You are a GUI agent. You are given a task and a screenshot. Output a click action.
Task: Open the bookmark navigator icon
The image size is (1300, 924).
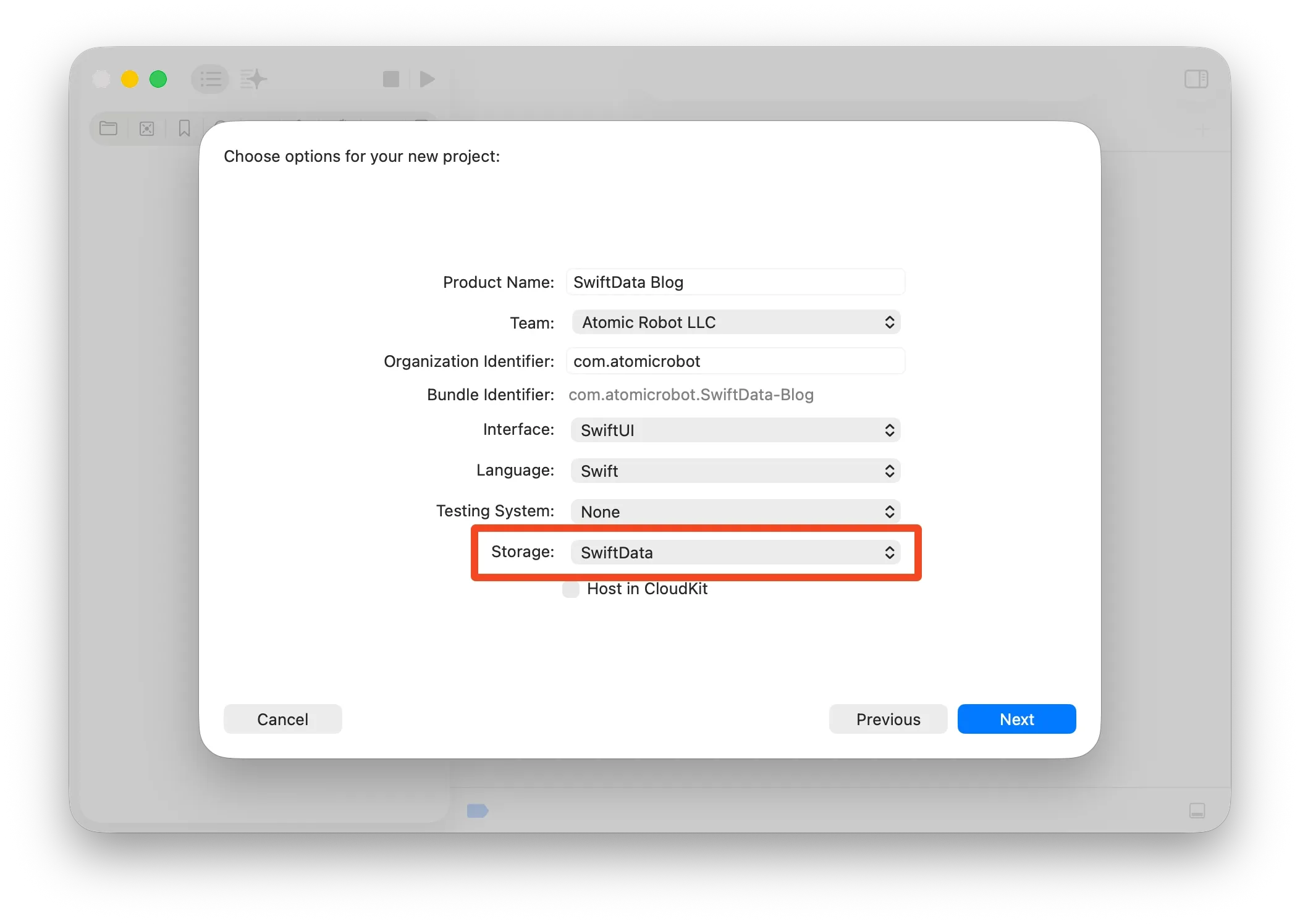click(x=184, y=128)
